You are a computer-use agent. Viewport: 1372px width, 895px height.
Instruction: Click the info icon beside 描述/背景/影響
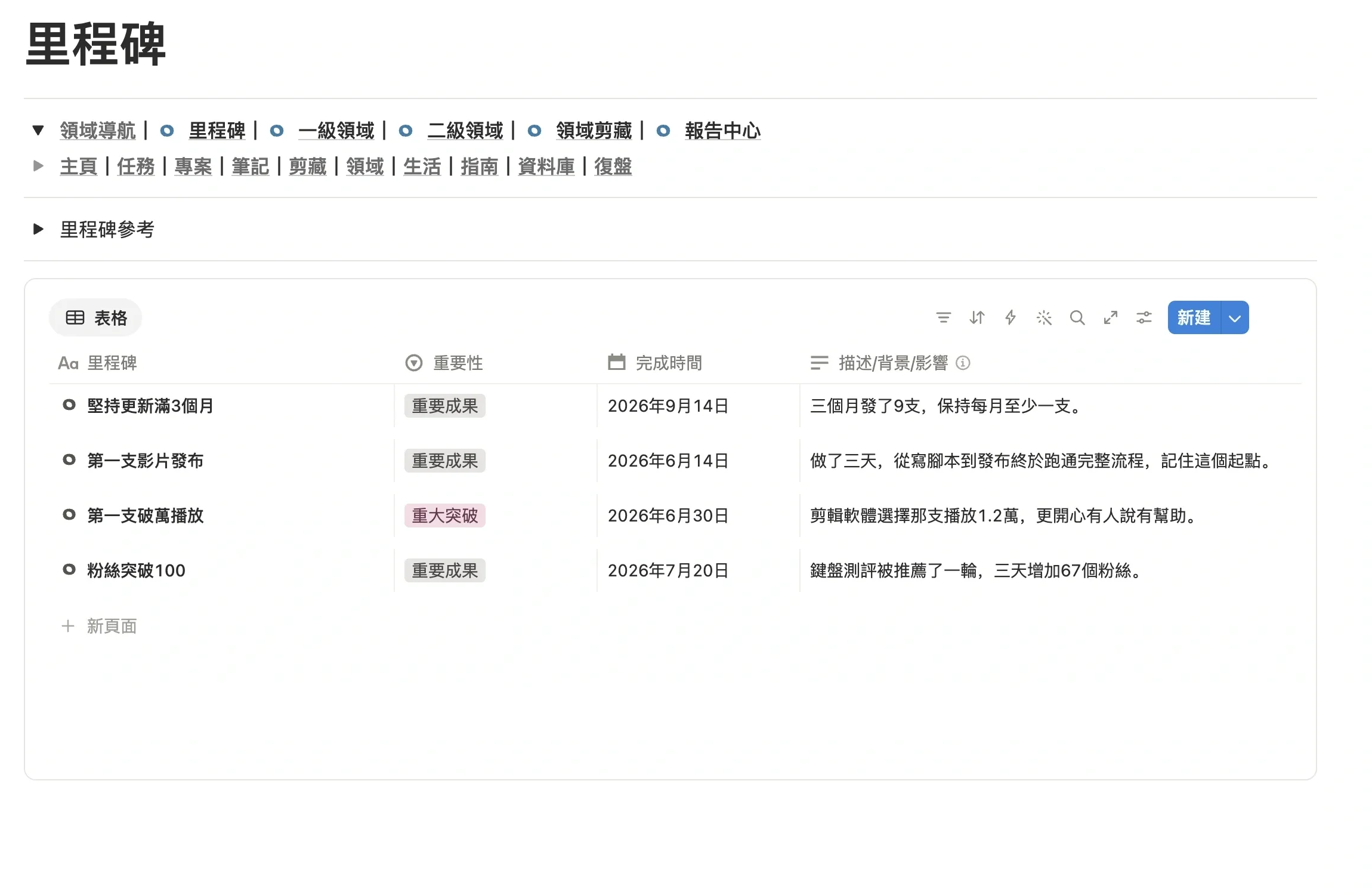(x=963, y=363)
